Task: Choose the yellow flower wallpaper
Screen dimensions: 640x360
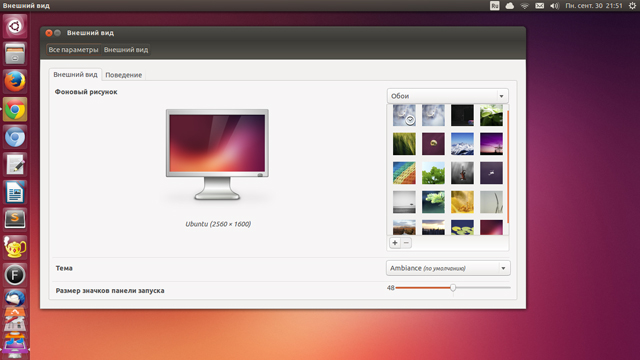Action: point(462,202)
